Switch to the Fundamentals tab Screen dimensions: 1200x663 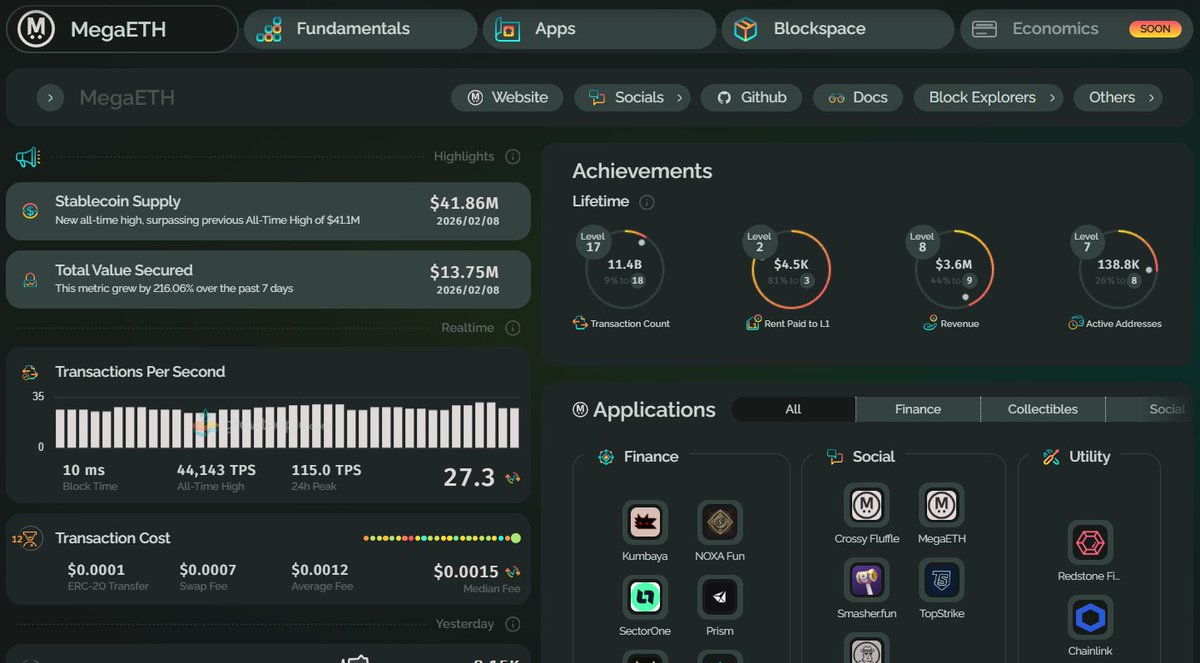pos(360,29)
